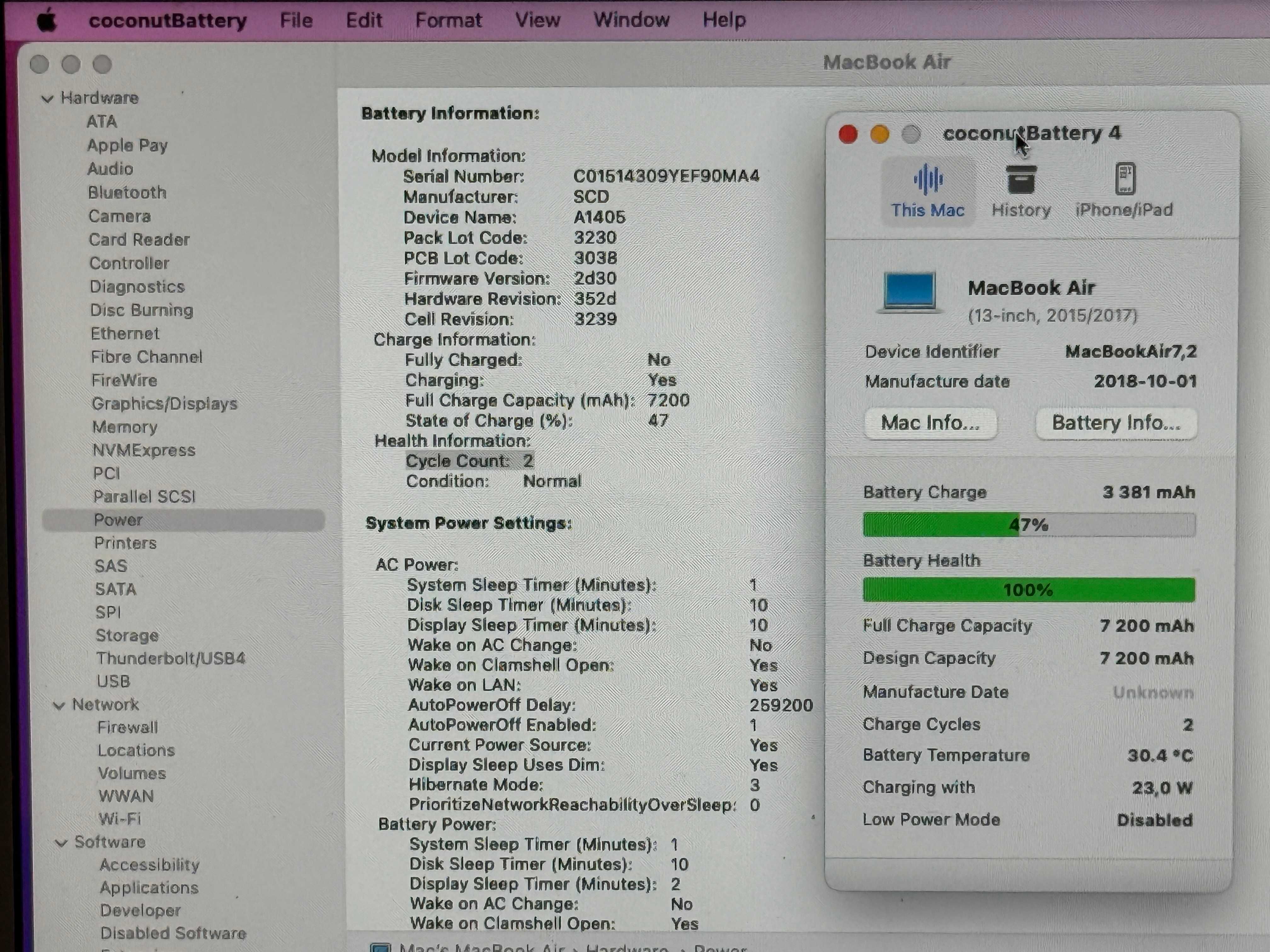Click the Condition: Normal line
The width and height of the screenshot is (1270, 952).
[494, 481]
